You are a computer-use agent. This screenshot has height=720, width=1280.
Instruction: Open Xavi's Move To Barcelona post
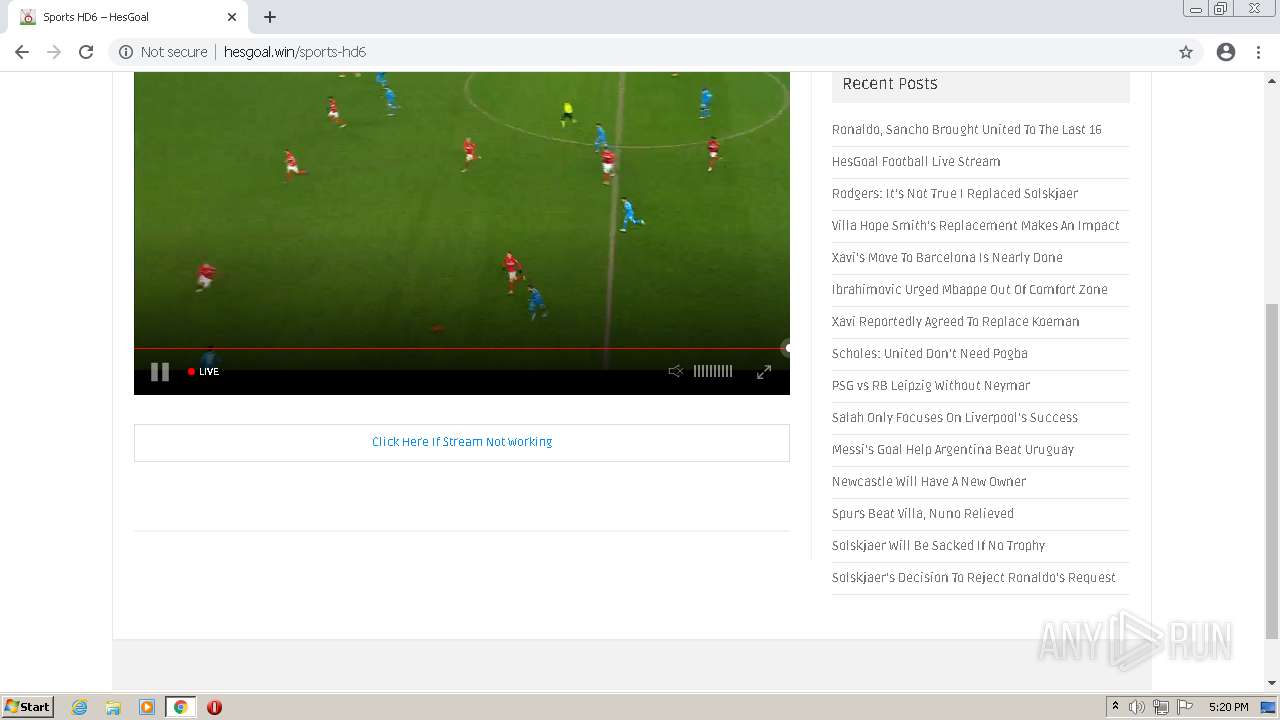[947, 258]
